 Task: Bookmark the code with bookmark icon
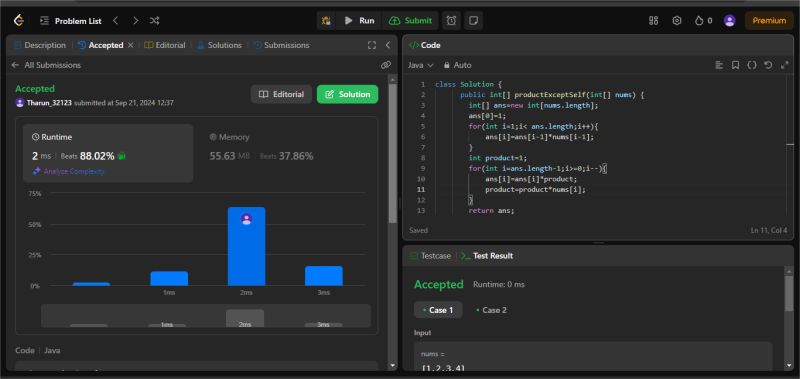pos(735,65)
